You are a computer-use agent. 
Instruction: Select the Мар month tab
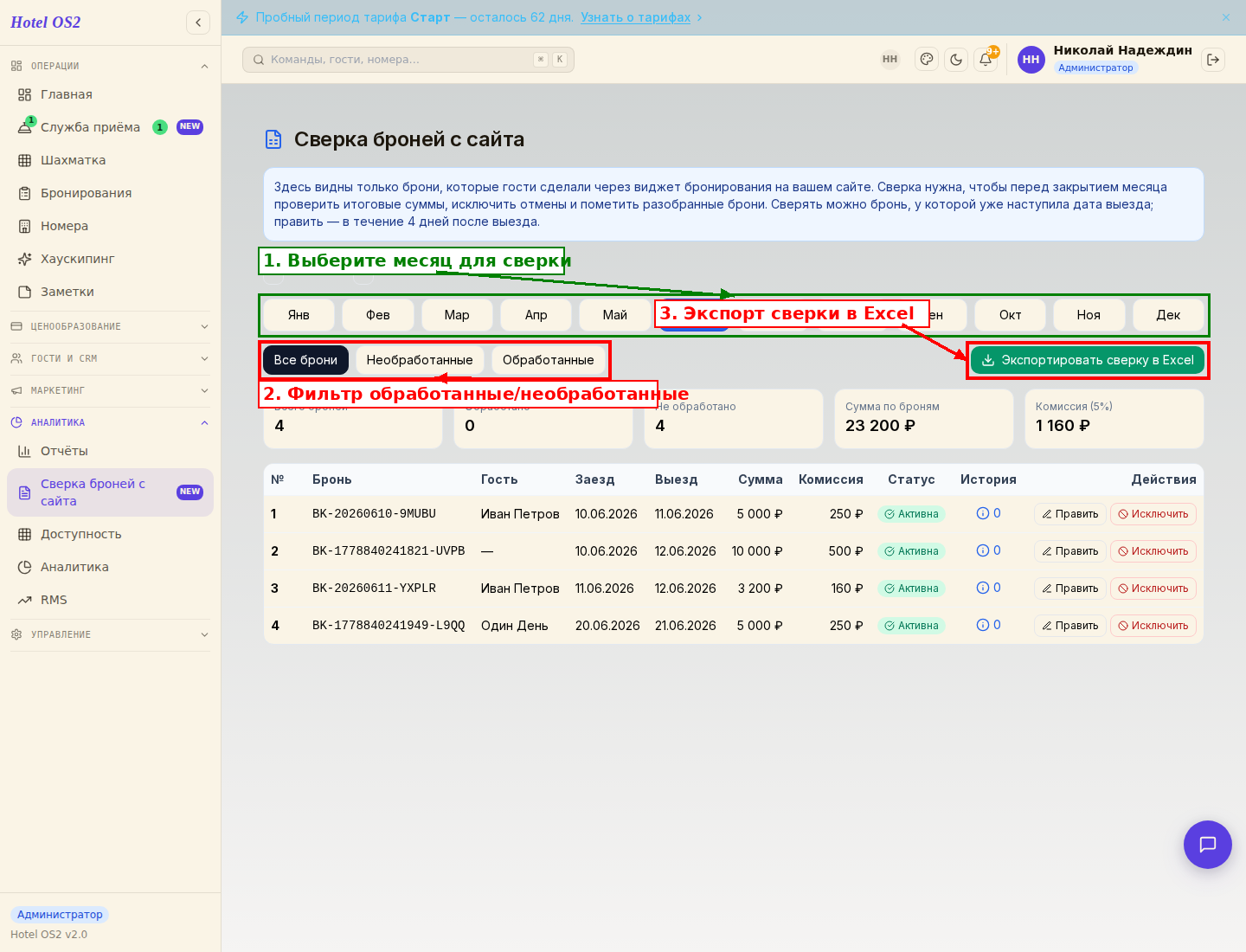click(x=457, y=315)
